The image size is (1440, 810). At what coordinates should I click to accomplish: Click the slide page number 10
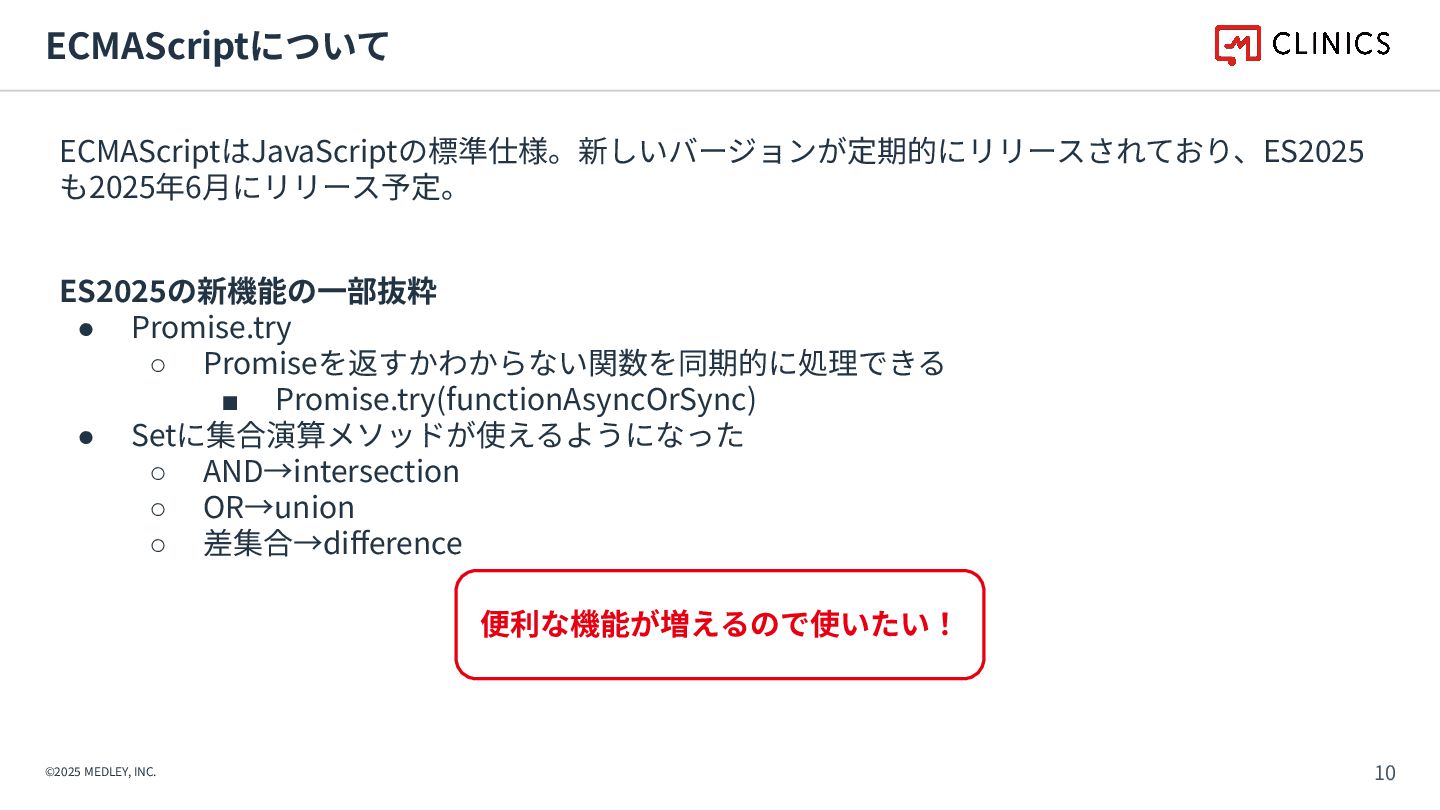pyautogui.click(x=1385, y=773)
